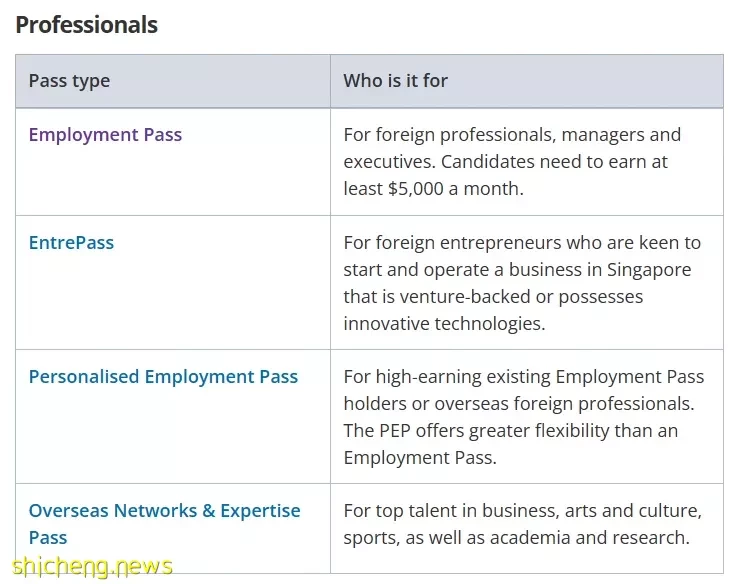
Task: Click the description about top talent in business
Action: click(x=522, y=524)
